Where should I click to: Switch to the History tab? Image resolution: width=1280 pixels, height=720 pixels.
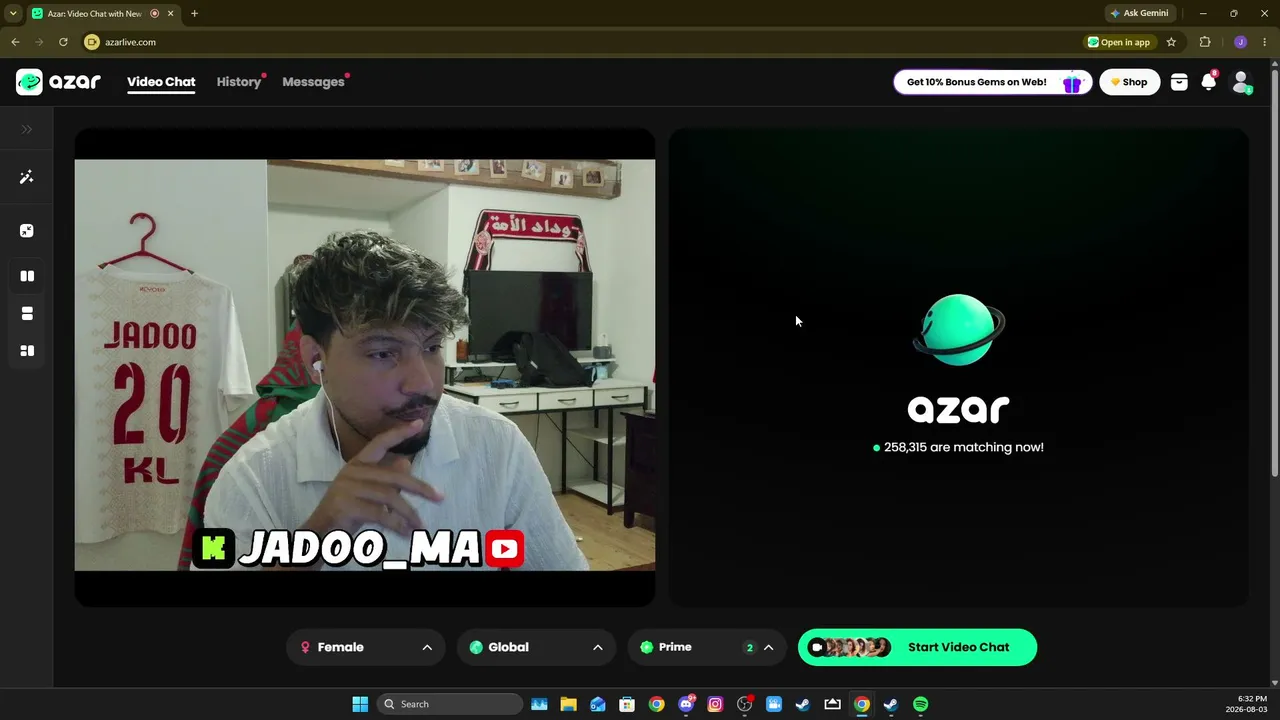coord(239,82)
